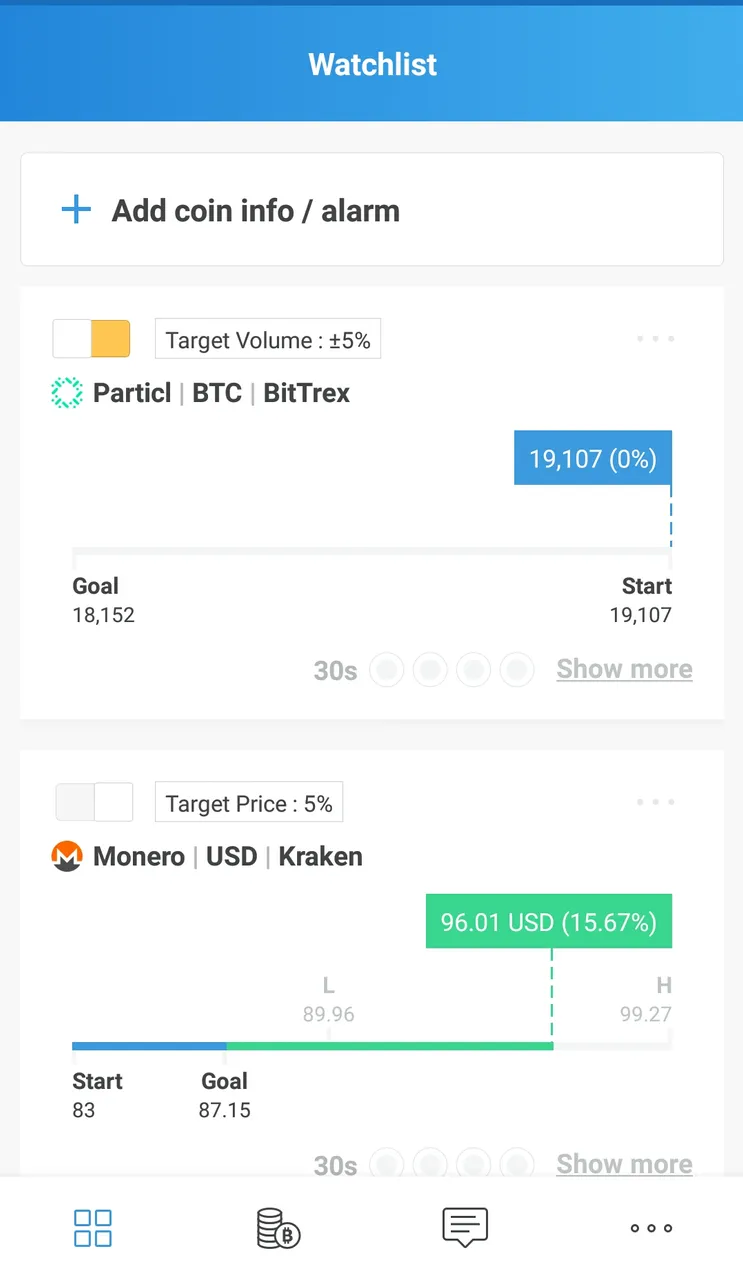743x1280 pixels.
Task: Expand Monero card with Show more
Action: [x=624, y=1164]
